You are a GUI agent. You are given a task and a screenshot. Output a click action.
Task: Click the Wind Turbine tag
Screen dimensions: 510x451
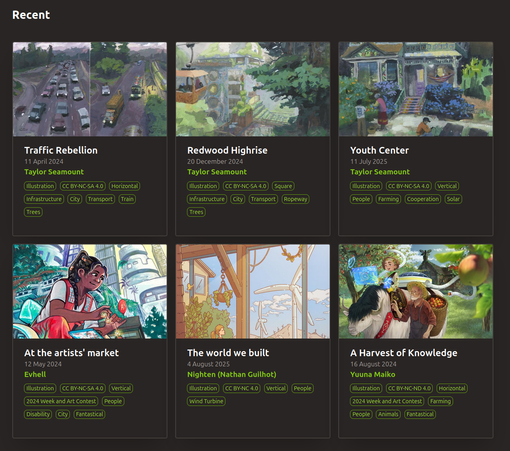tap(206, 401)
